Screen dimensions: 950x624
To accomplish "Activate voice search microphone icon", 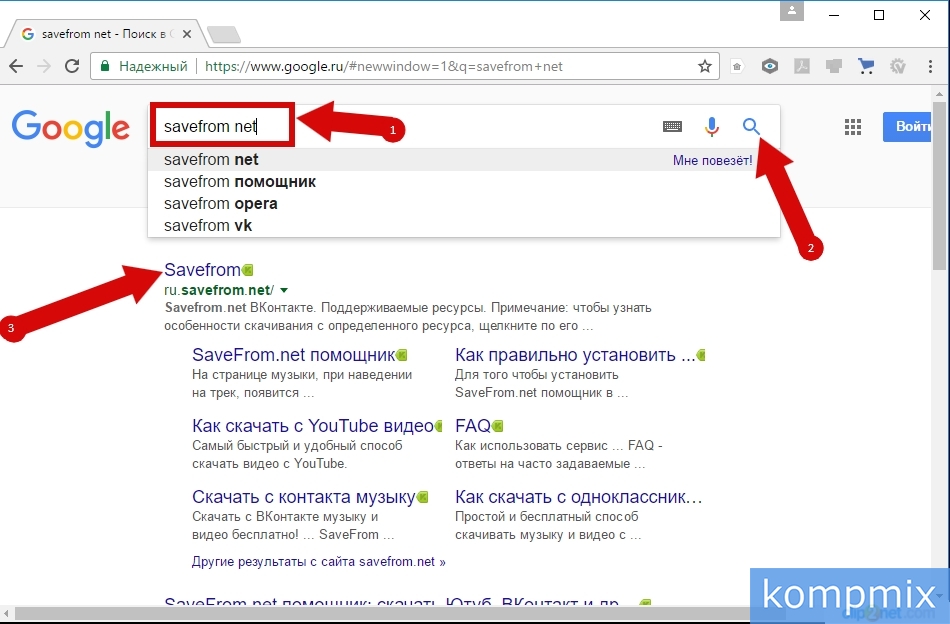I will pyautogui.click(x=712, y=126).
